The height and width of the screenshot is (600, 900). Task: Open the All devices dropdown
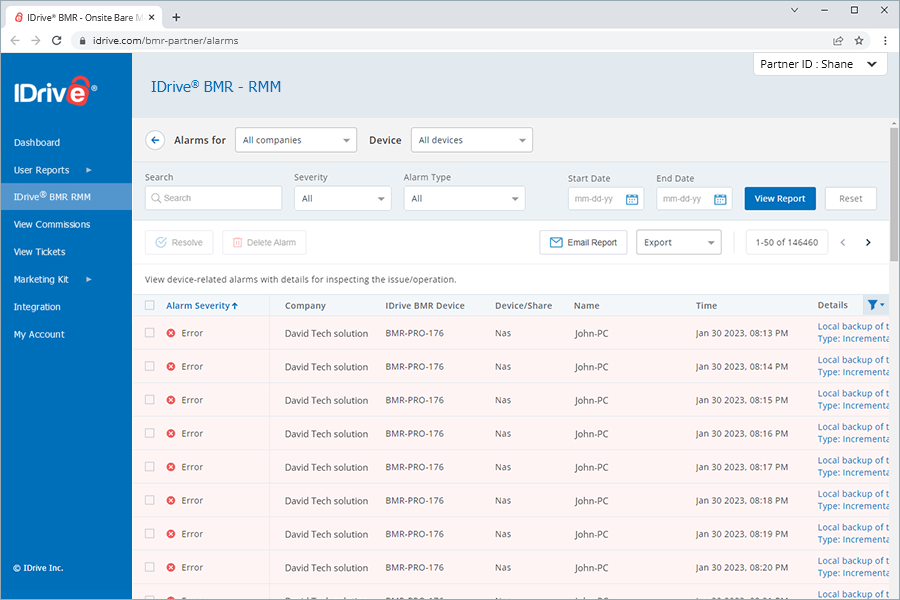coord(472,140)
